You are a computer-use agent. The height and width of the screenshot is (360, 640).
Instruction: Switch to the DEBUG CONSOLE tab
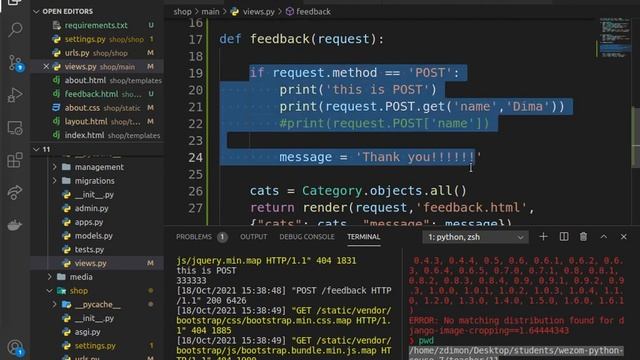(x=307, y=237)
